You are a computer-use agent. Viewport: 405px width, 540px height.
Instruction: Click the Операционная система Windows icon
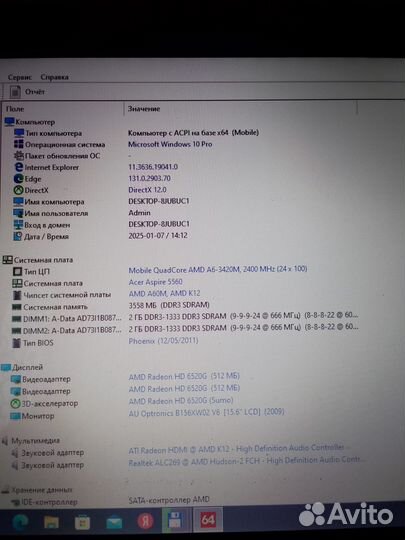(19, 144)
